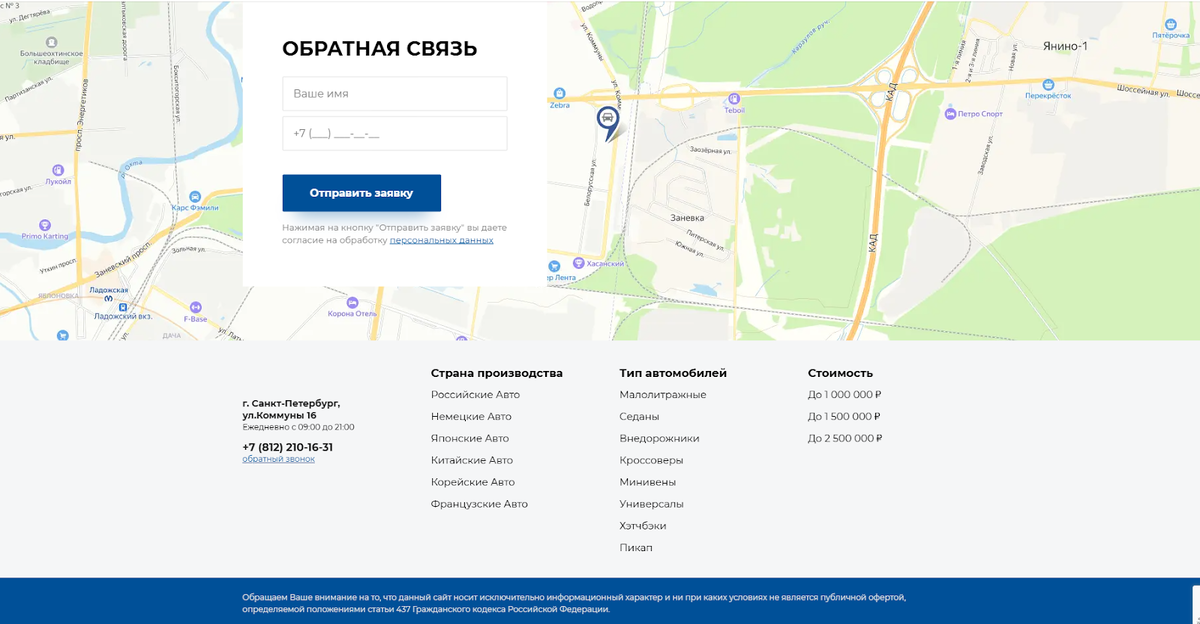Screen dimensions: 1200x624
Task: Select the Лента hypermarket cart icon
Action: [x=553, y=266]
